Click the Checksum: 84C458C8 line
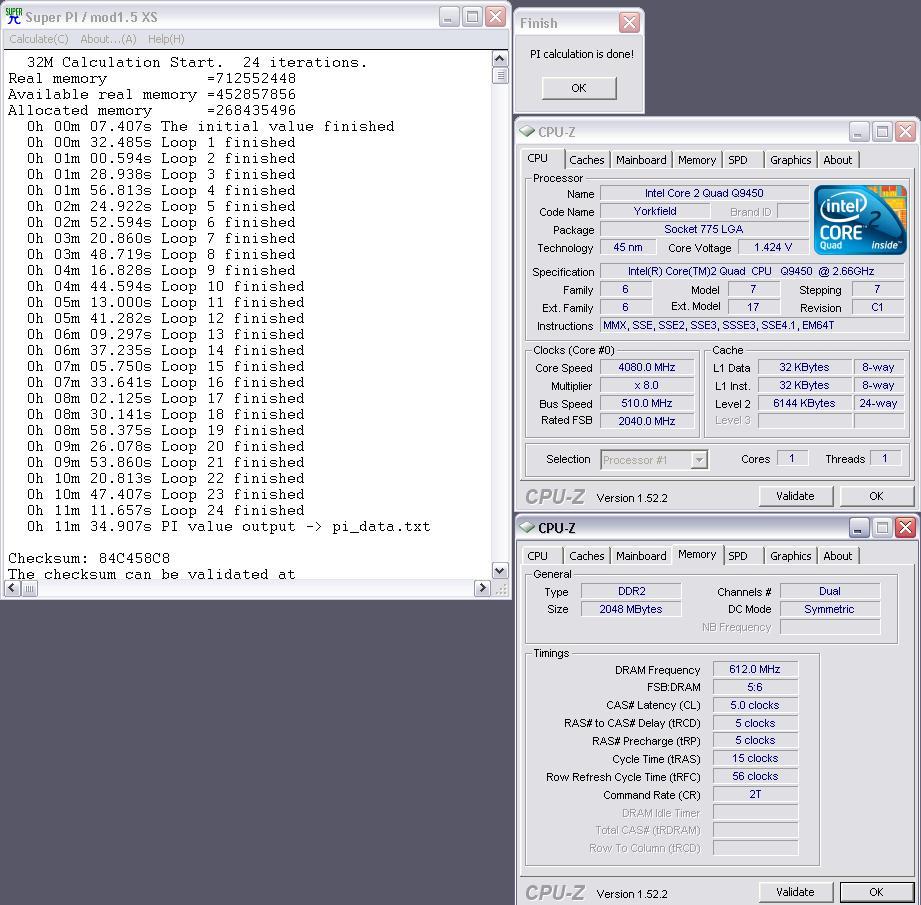 click(89, 558)
